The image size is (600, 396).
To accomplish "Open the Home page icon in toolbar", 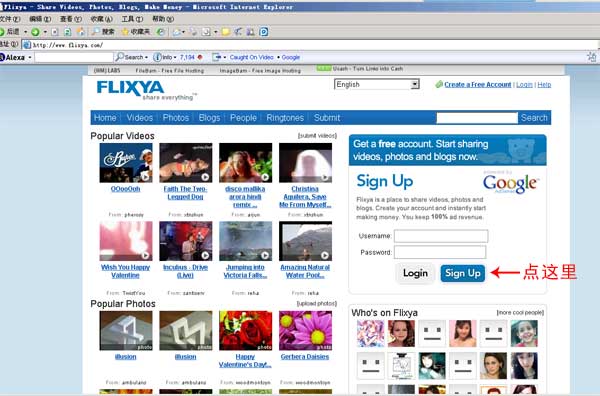I will point(80,32).
